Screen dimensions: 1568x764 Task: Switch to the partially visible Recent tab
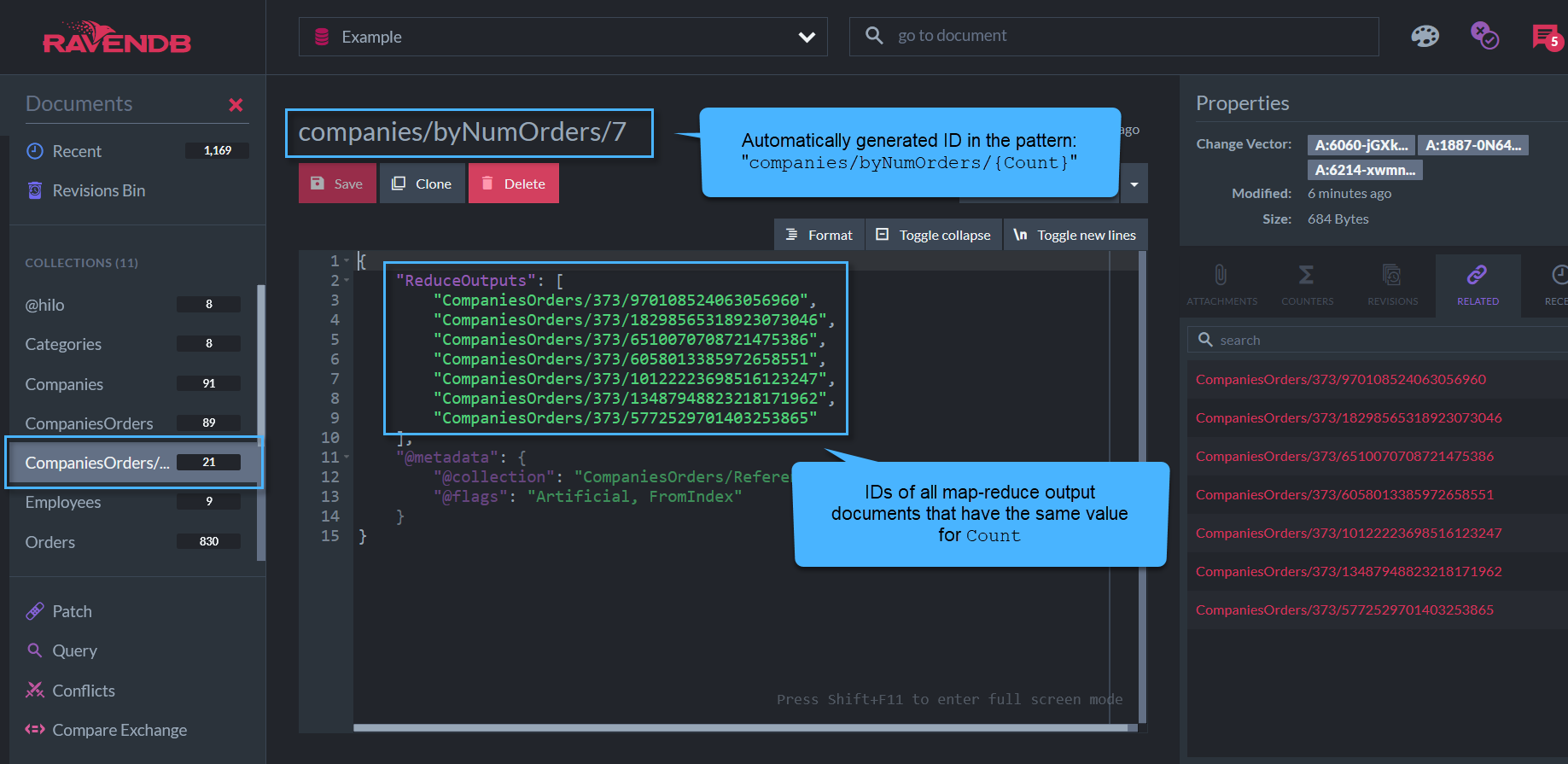pyautogui.click(x=1555, y=286)
